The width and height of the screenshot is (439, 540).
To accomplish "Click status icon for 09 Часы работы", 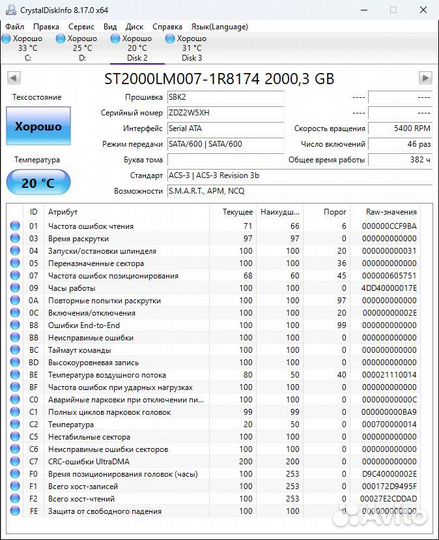I will (x=15, y=288).
